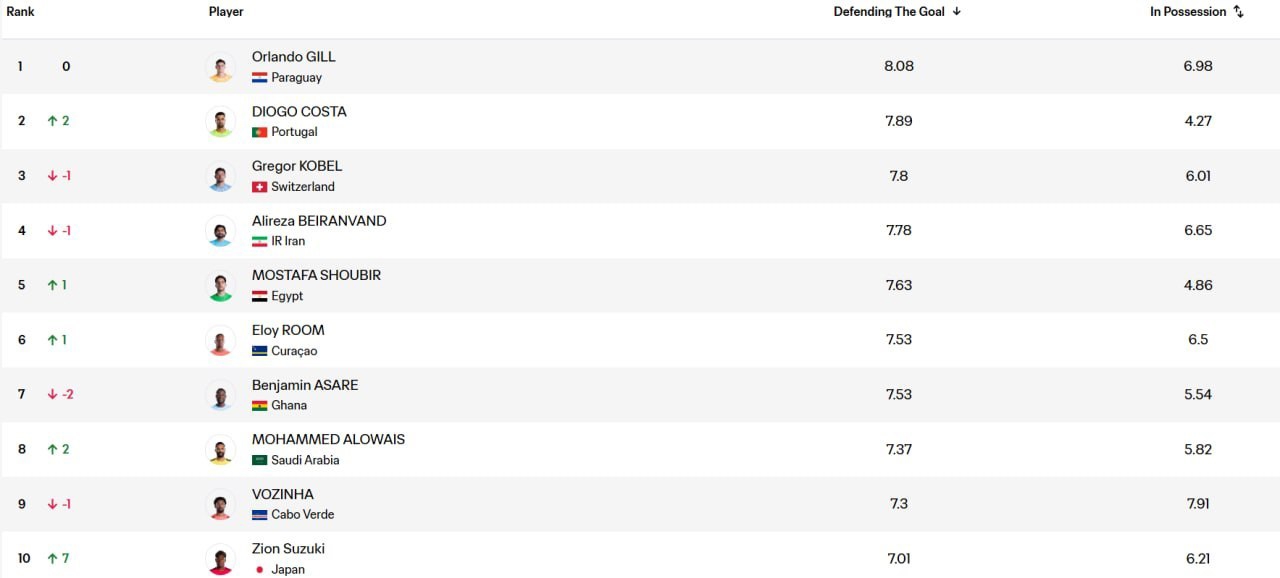Click the Paraguay flag icon
This screenshot has height=578, width=1280.
click(x=259, y=78)
